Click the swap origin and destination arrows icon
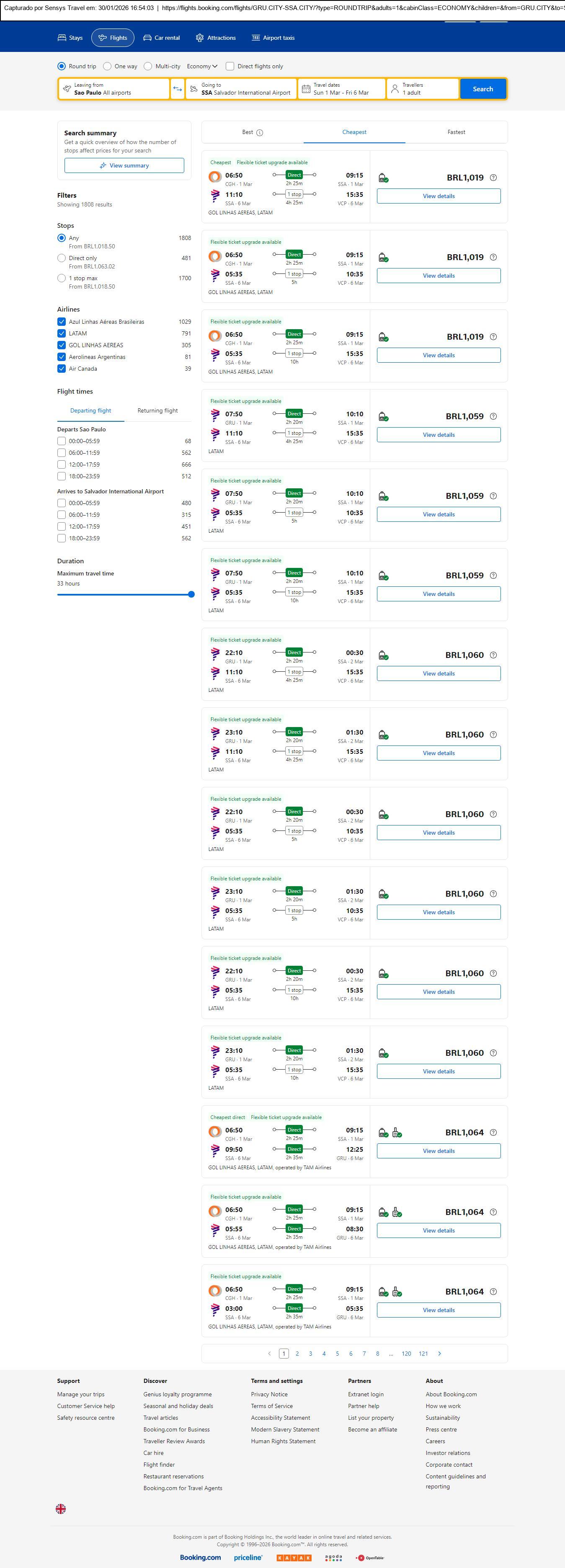 point(177,89)
